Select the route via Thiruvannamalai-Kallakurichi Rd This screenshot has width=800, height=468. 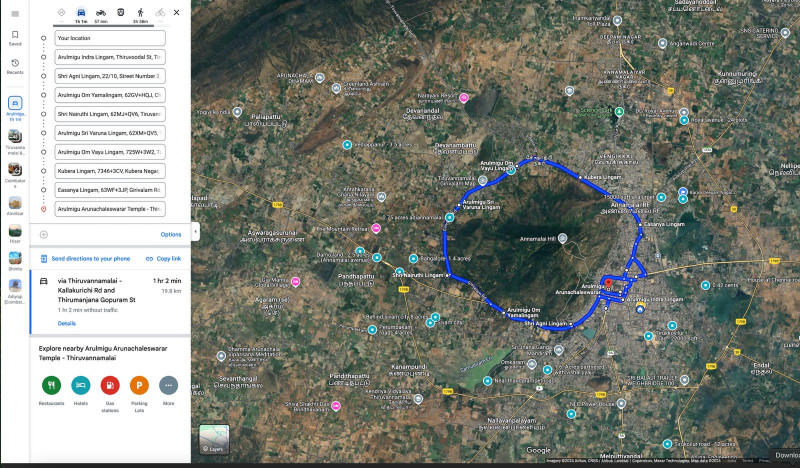[x=110, y=302]
